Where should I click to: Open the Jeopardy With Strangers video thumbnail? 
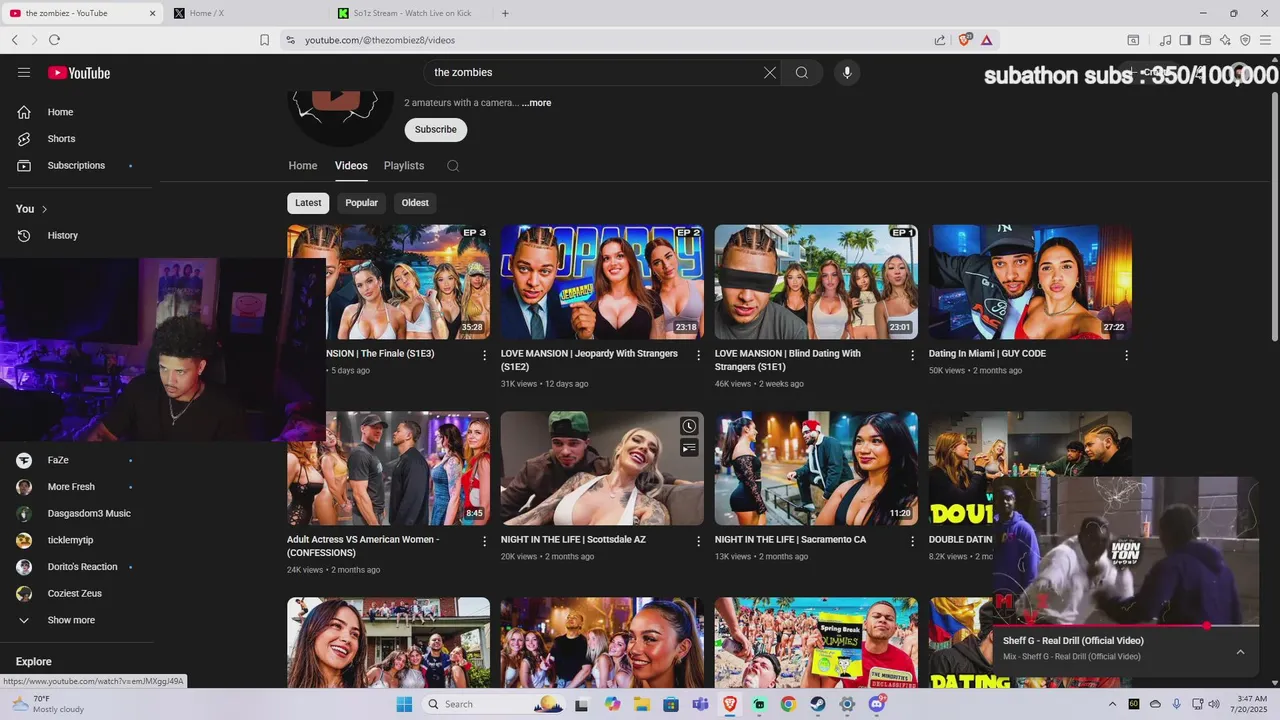point(602,282)
